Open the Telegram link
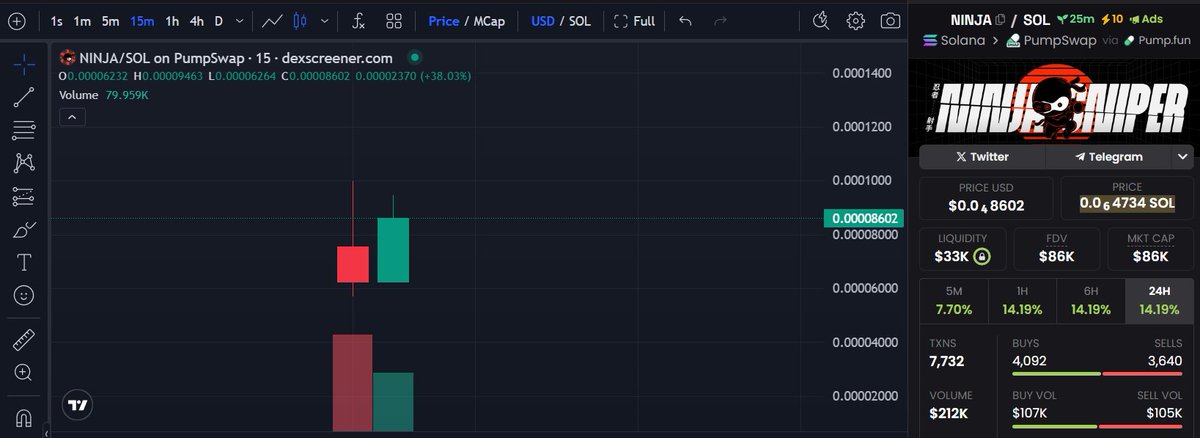Image resolution: width=1200 pixels, height=438 pixels. [1109, 157]
